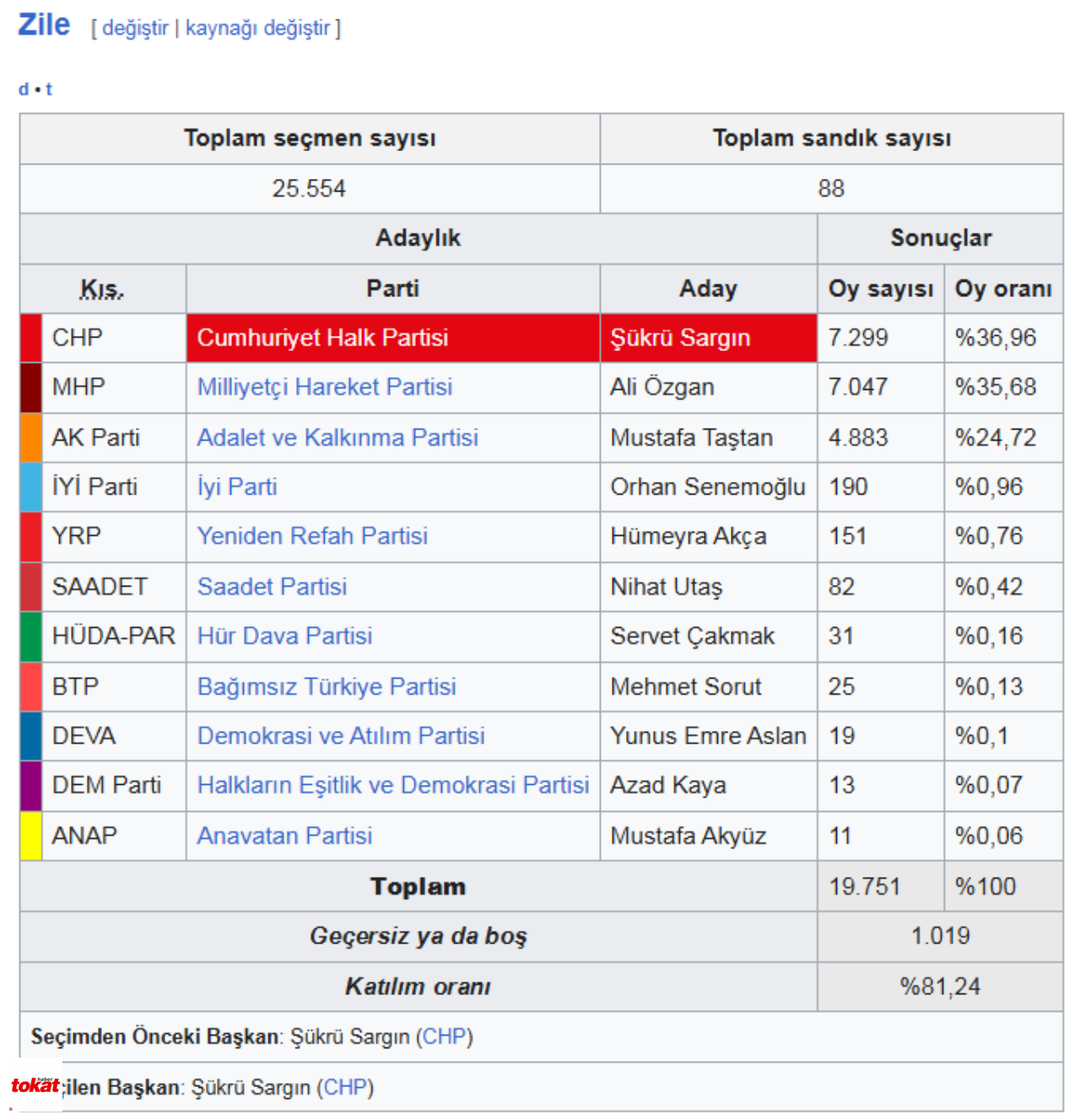Click the 'Oy sayısı' column header
This screenshot has width=1080, height=1120.
coord(881,289)
